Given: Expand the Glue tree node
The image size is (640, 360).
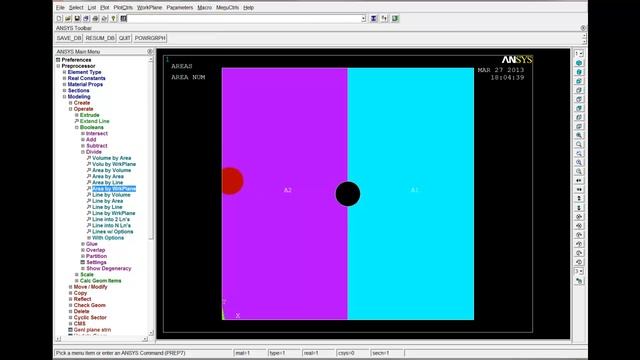Looking at the screenshot, I should point(83,244).
